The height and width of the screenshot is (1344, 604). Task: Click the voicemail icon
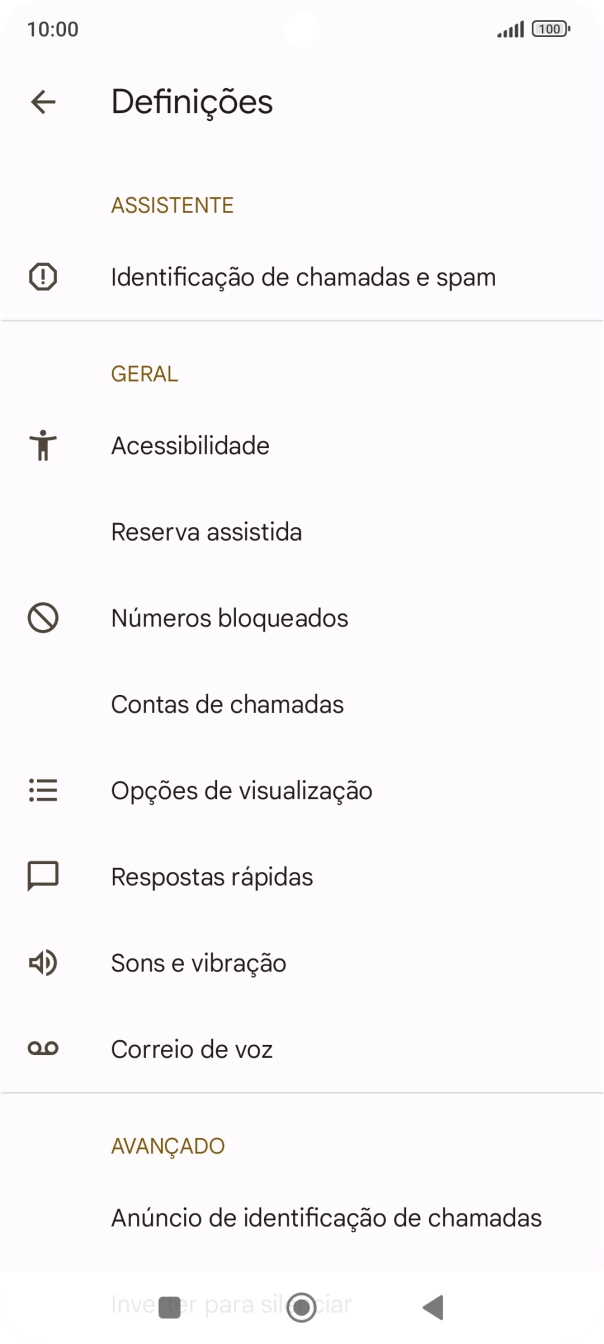click(x=42, y=1048)
